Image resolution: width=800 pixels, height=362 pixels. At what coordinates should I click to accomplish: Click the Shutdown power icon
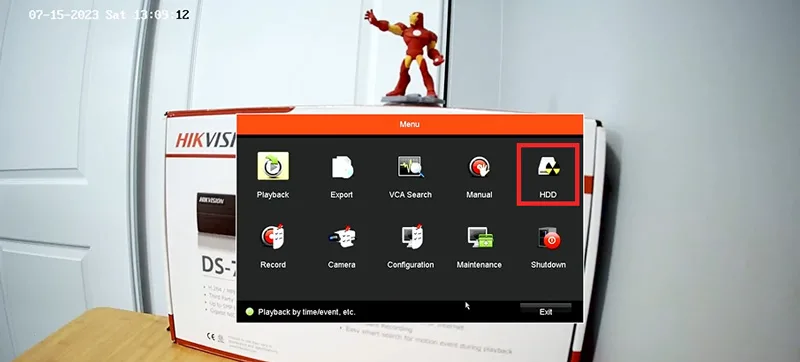point(548,238)
